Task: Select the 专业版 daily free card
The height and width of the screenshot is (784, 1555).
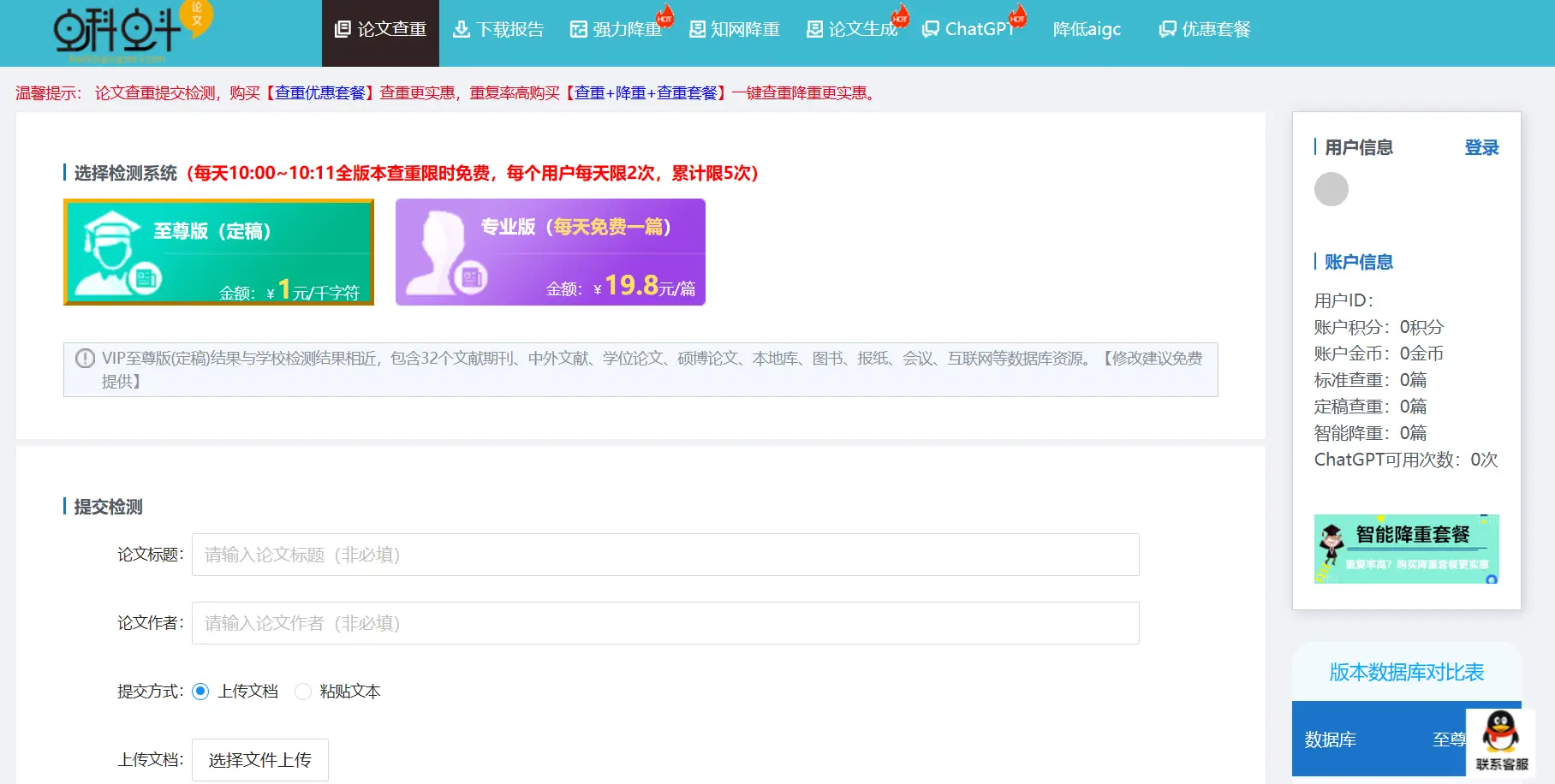Action: click(550, 252)
